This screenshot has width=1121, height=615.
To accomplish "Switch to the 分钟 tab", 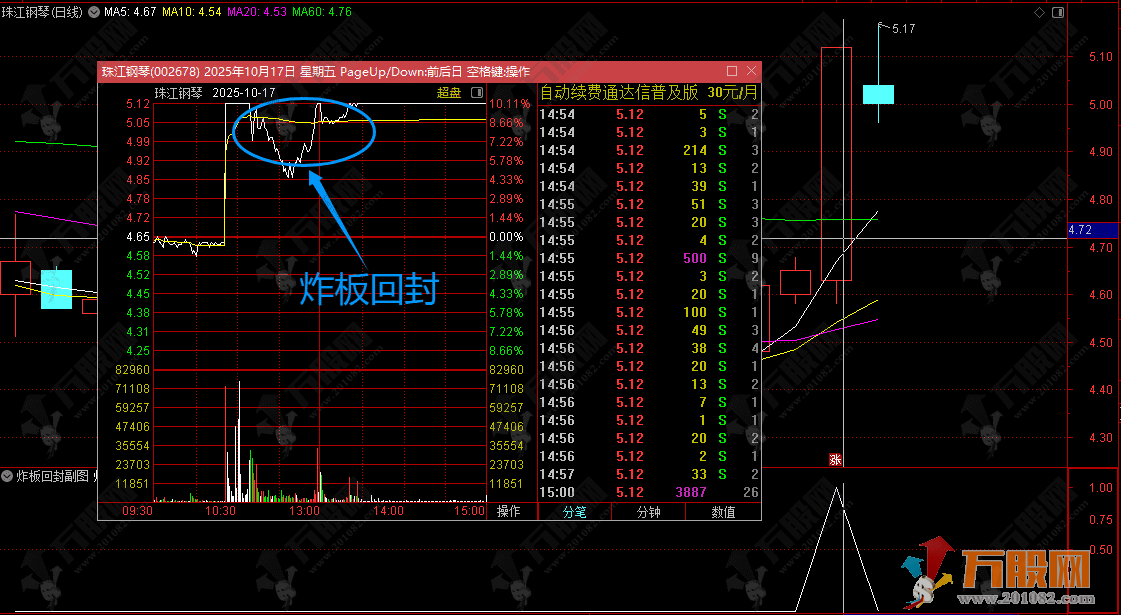I will point(648,512).
